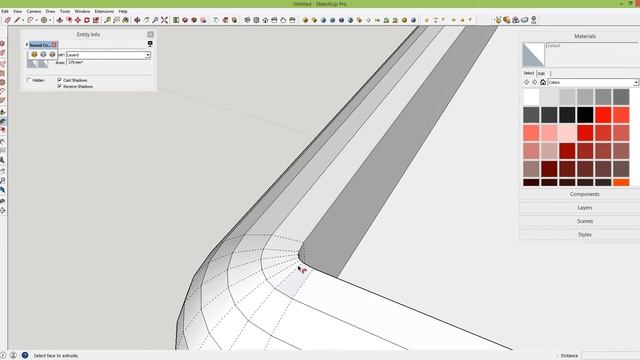Click Materials back arrow icon
Screen dimensions: 640x360
[x=526, y=82]
